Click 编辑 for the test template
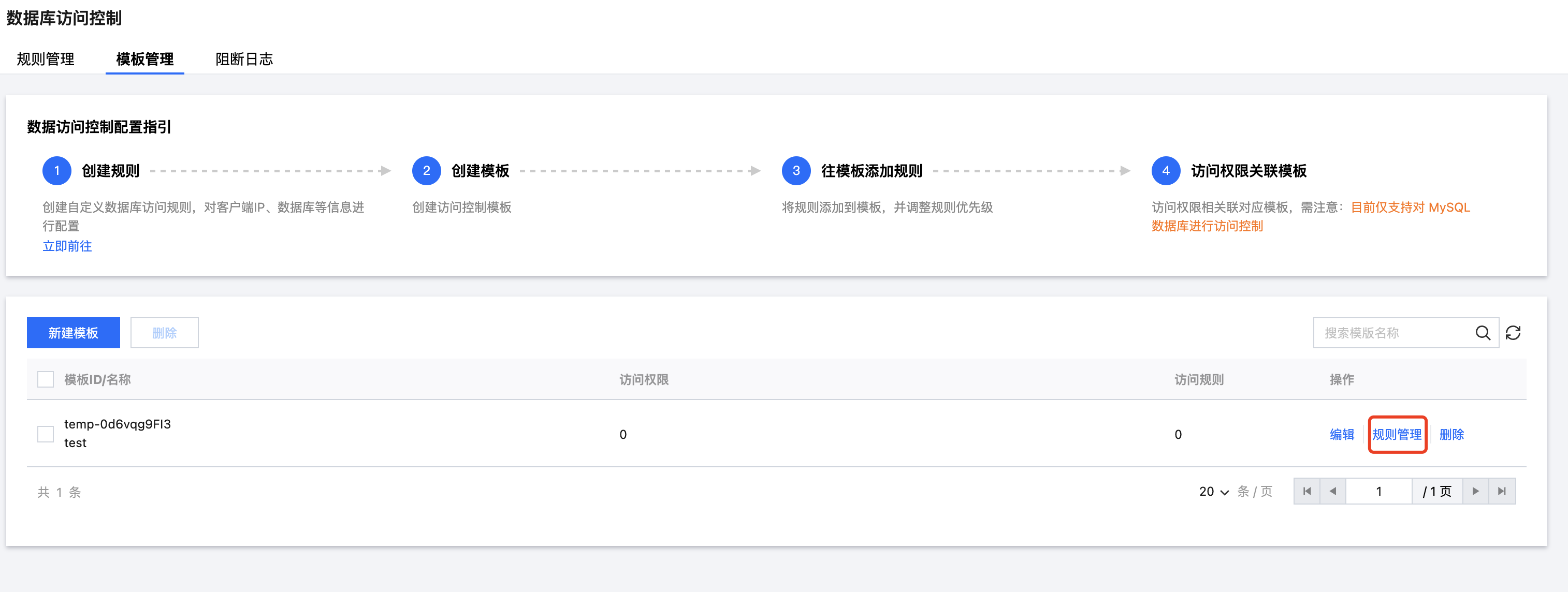Screen dimensions: 1568x592 coord(1342,434)
